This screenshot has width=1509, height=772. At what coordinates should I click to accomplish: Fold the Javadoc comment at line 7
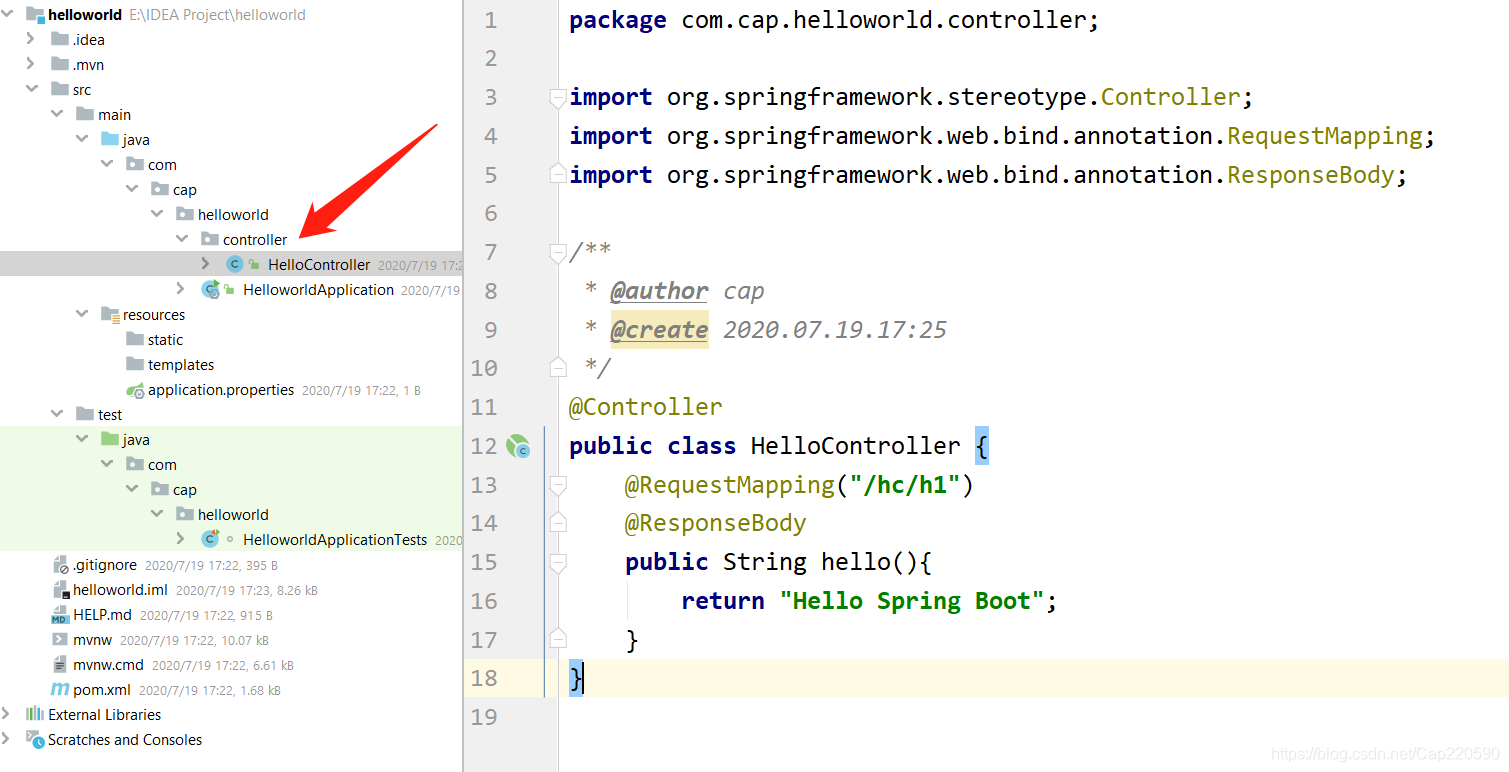[558, 253]
